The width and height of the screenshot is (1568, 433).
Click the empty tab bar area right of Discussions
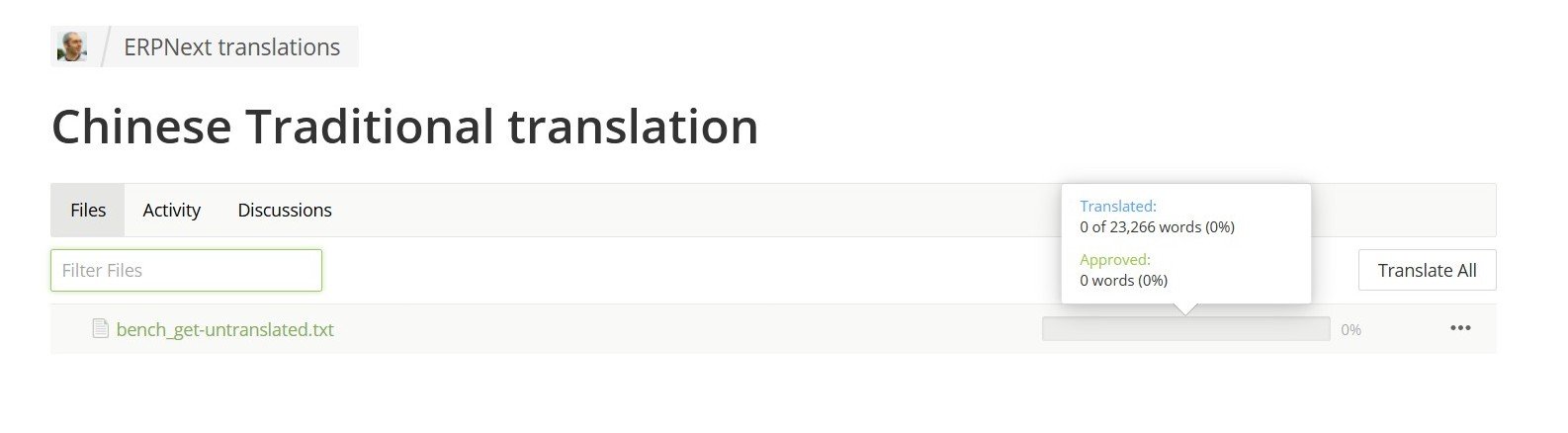click(x=692, y=210)
